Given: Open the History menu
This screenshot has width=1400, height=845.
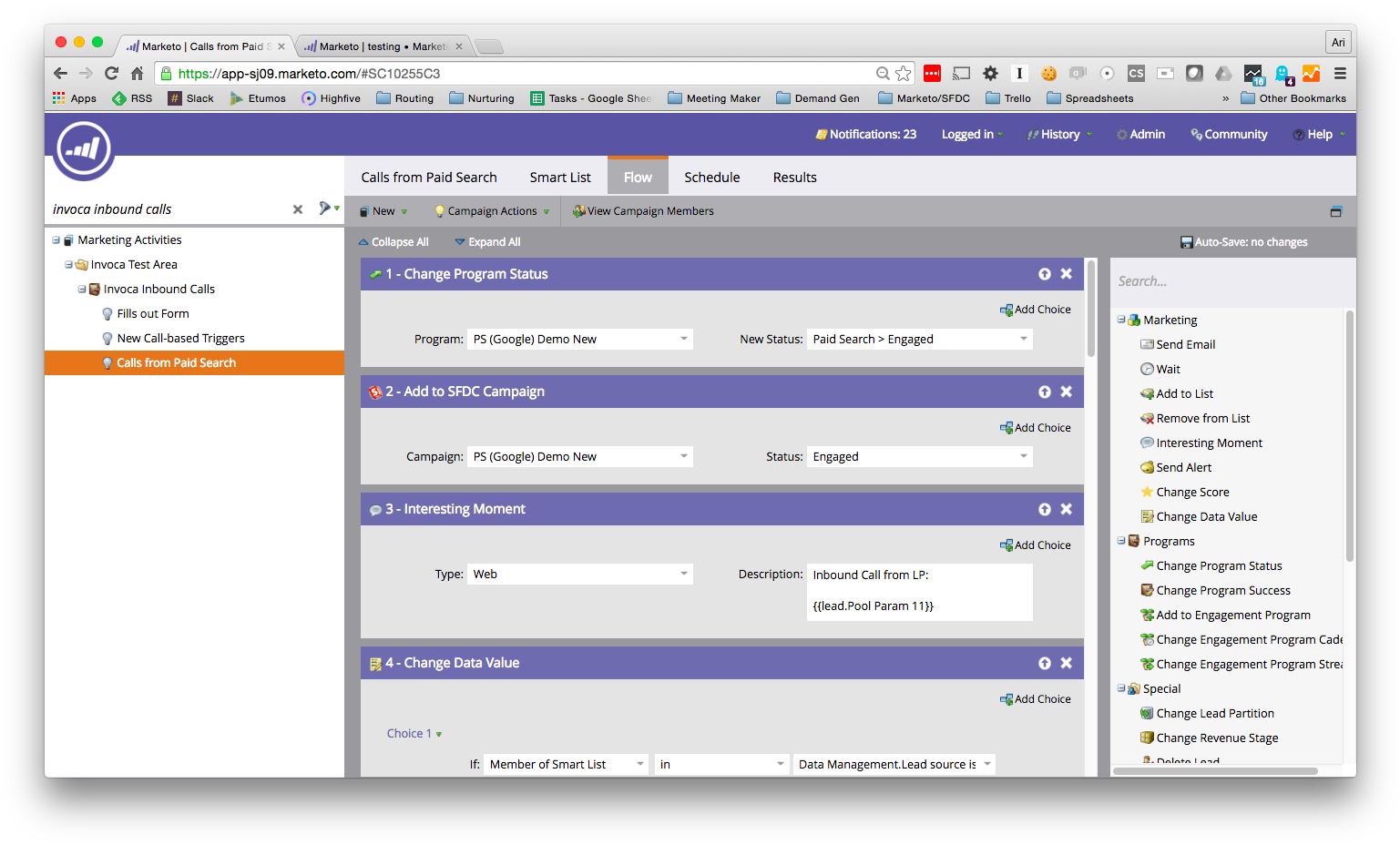Looking at the screenshot, I should (1060, 134).
